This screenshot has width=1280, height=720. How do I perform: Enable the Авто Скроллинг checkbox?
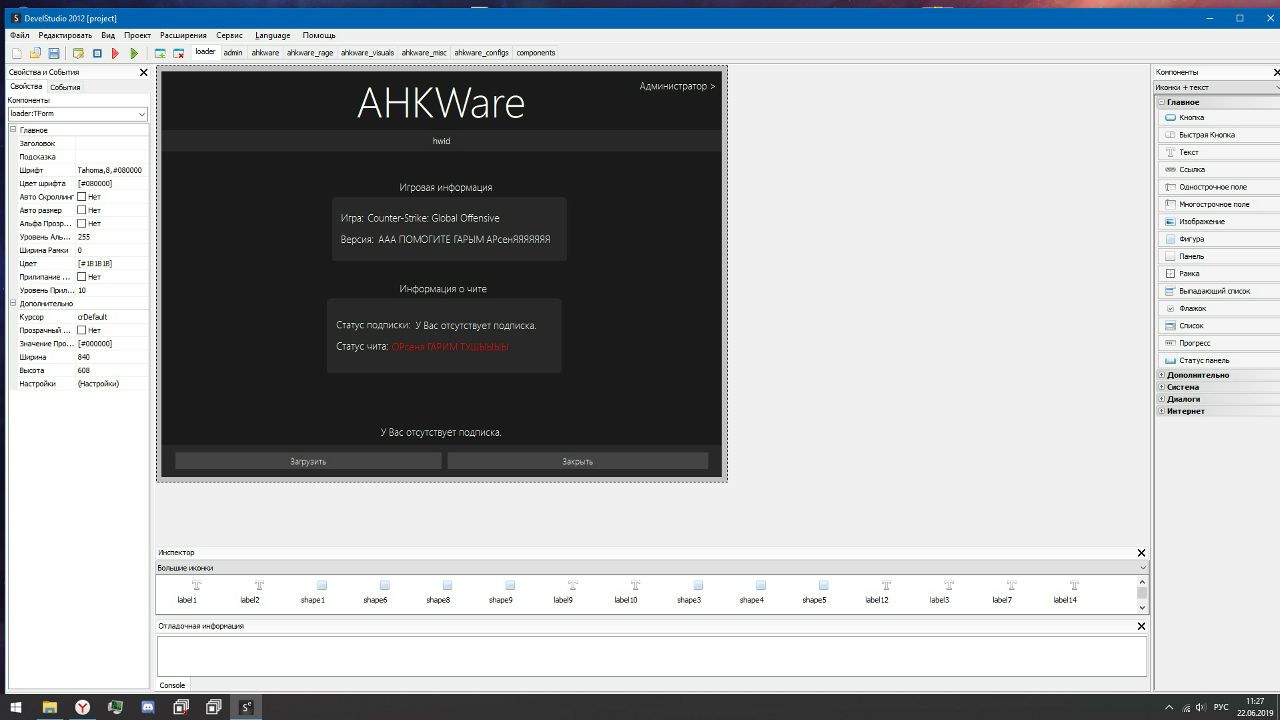(x=82, y=197)
